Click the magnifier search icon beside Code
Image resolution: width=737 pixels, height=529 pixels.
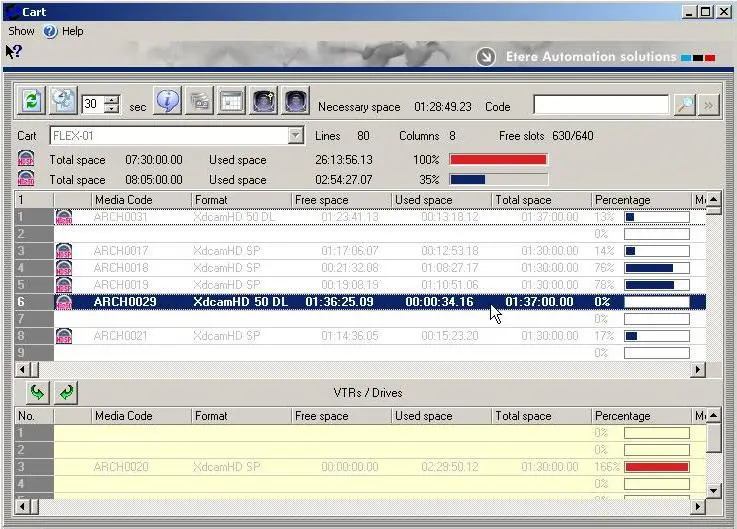click(684, 106)
